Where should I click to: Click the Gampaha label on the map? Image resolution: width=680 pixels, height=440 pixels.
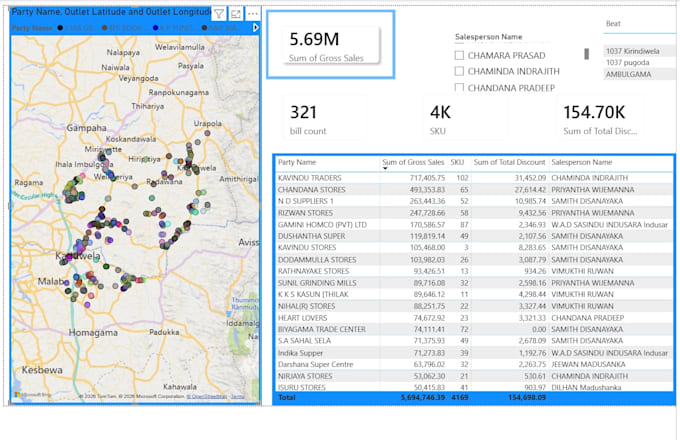(x=86, y=128)
